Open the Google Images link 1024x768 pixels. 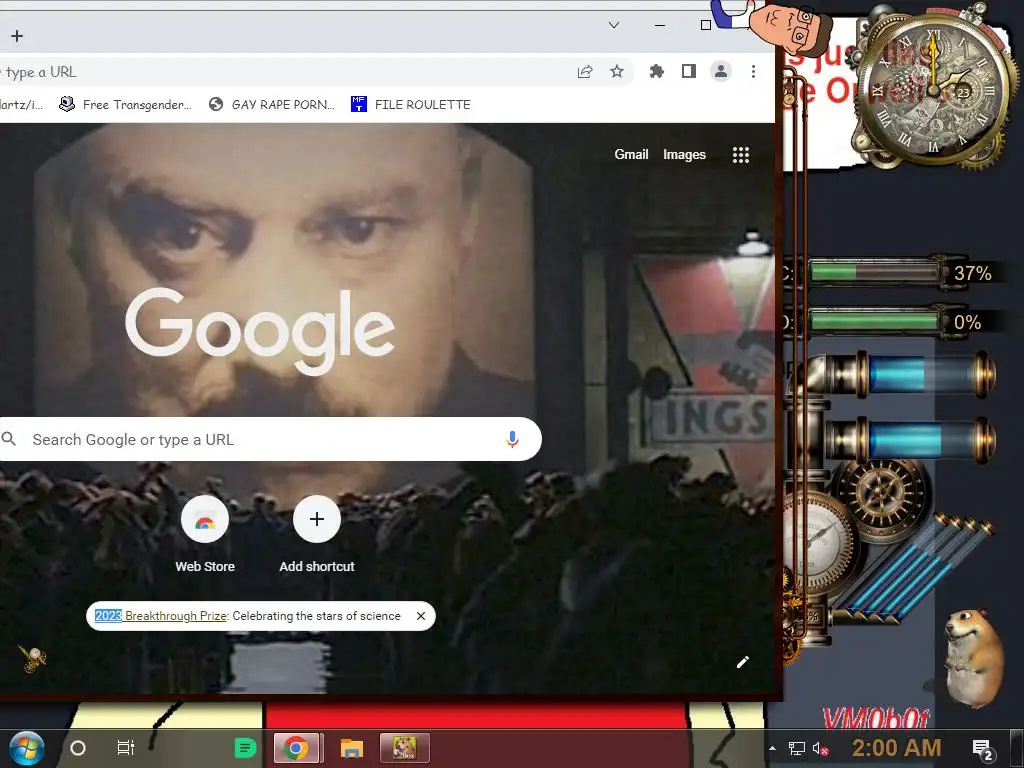(684, 155)
